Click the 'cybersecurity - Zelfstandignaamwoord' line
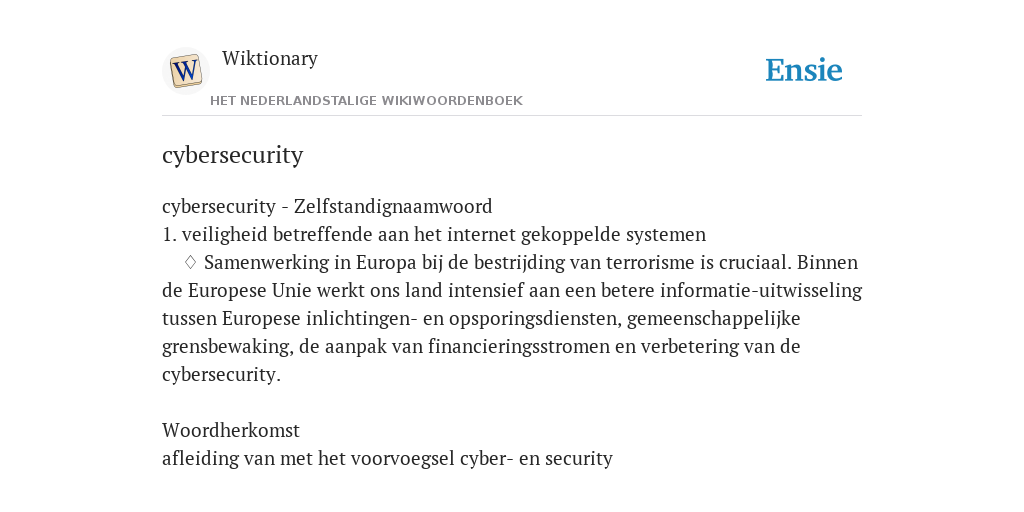 (x=327, y=206)
